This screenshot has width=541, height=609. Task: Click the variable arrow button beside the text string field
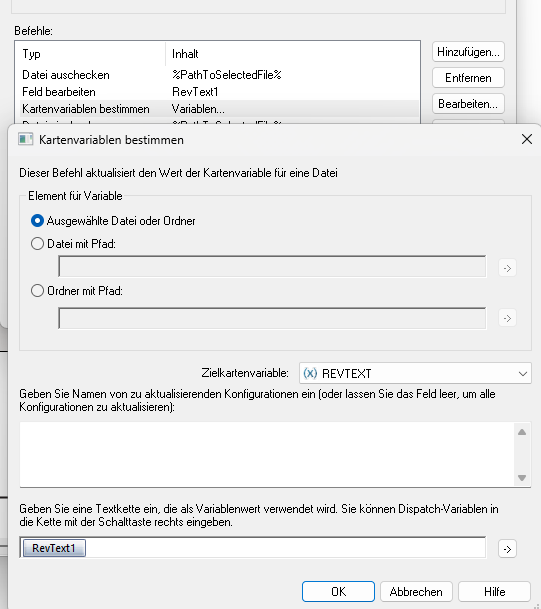tap(507, 549)
